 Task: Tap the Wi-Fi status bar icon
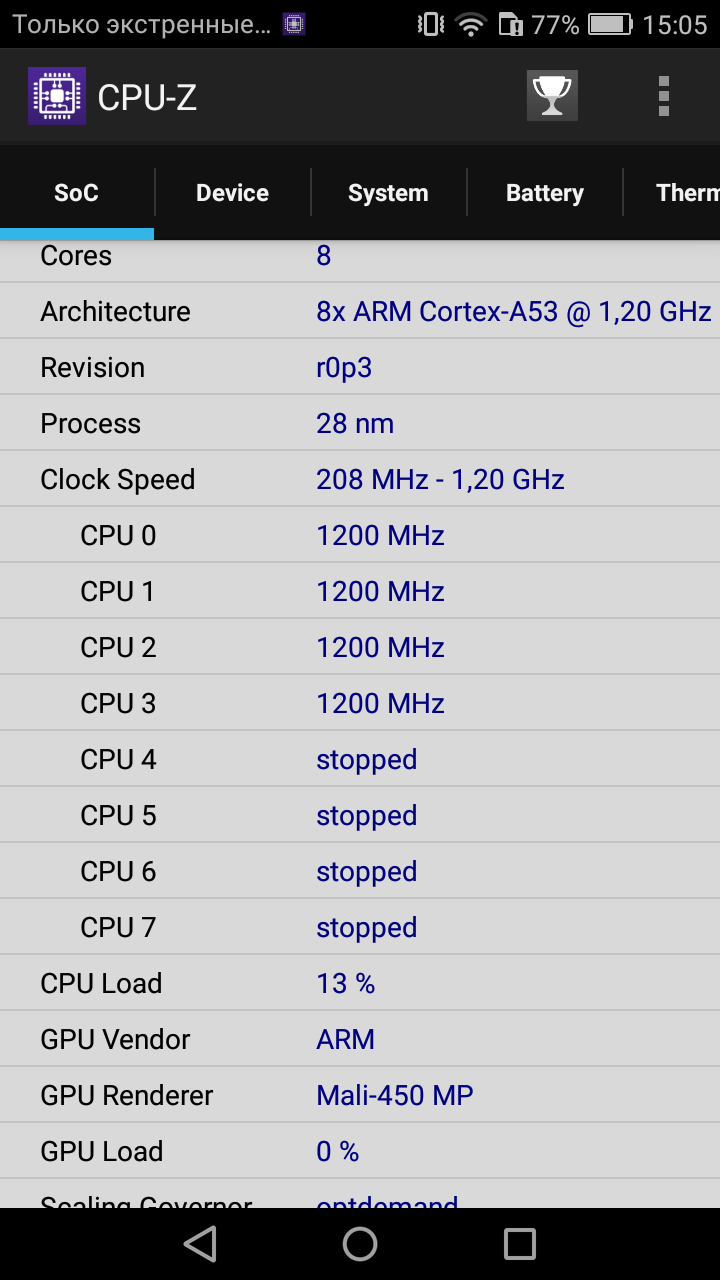(470, 24)
